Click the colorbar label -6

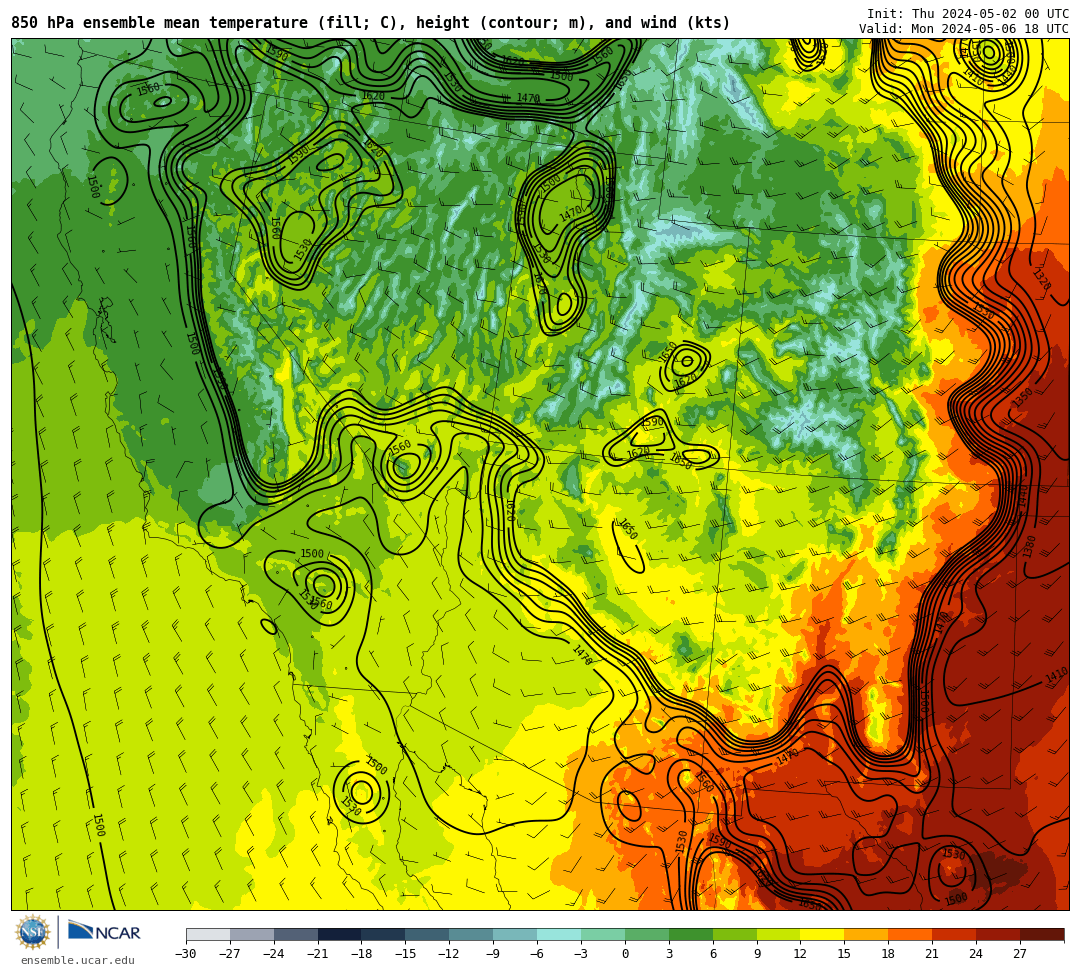tap(537, 954)
